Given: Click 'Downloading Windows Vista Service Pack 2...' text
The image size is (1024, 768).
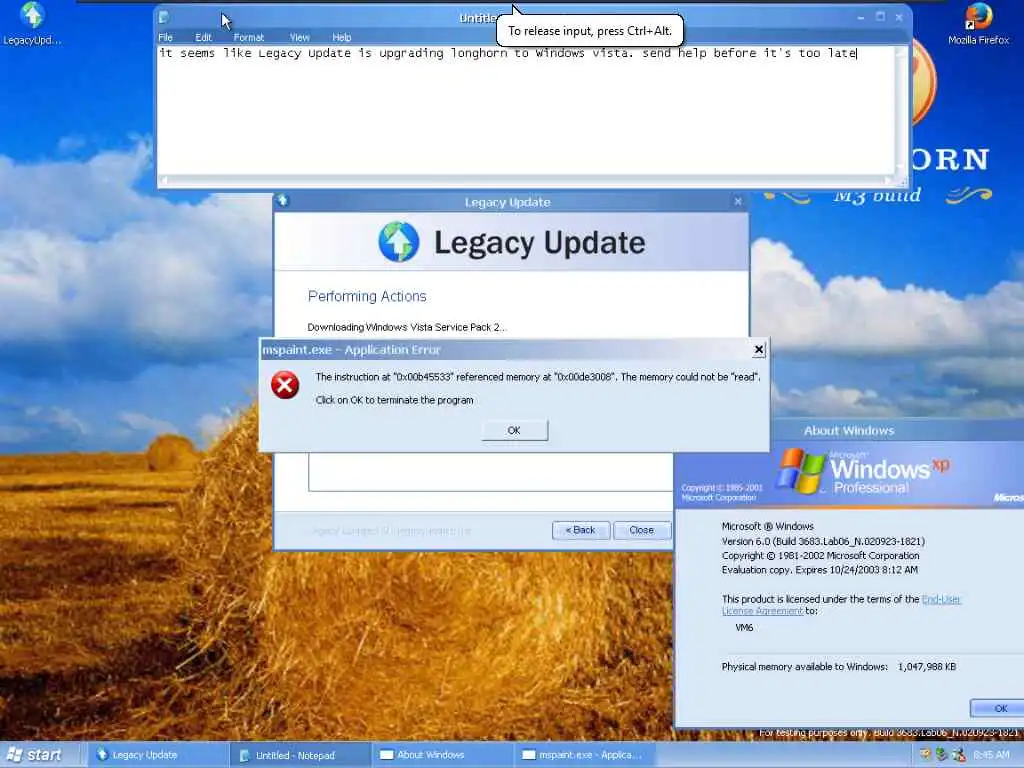Looking at the screenshot, I should (407, 327).
